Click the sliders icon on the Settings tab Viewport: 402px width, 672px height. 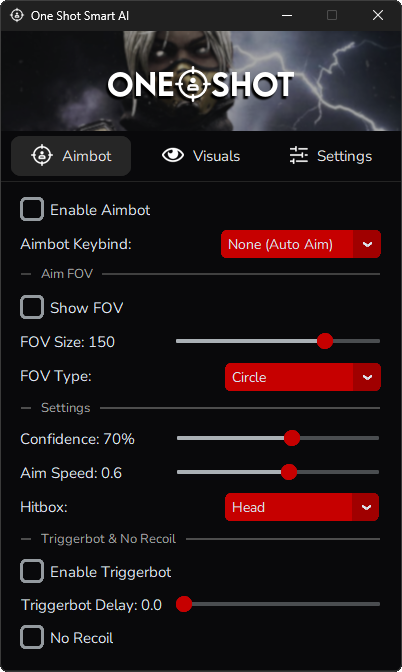coord(299,156)
